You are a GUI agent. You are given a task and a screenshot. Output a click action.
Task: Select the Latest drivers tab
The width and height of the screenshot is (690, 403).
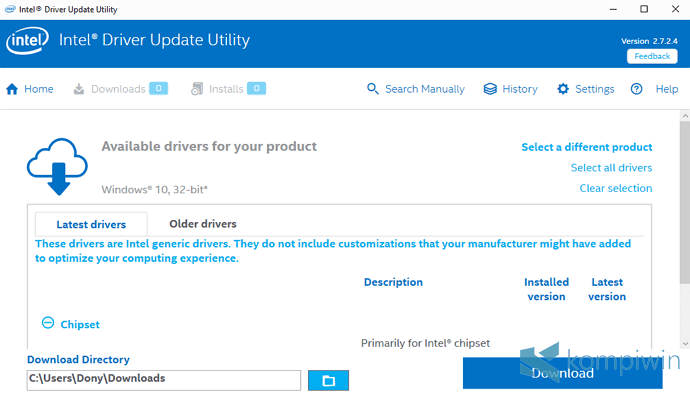[91, 225]
